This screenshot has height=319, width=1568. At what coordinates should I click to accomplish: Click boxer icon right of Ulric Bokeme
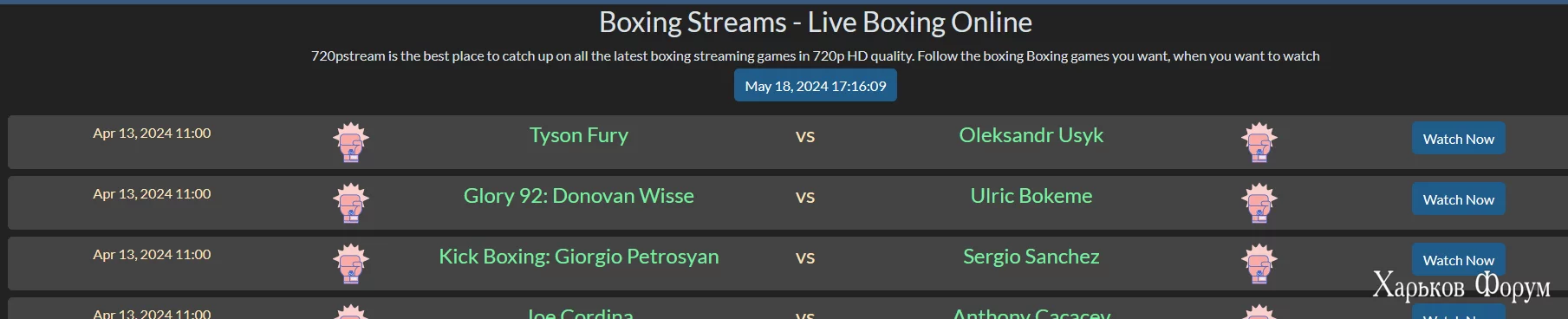pyautogui.click(x=1259, y=203)
